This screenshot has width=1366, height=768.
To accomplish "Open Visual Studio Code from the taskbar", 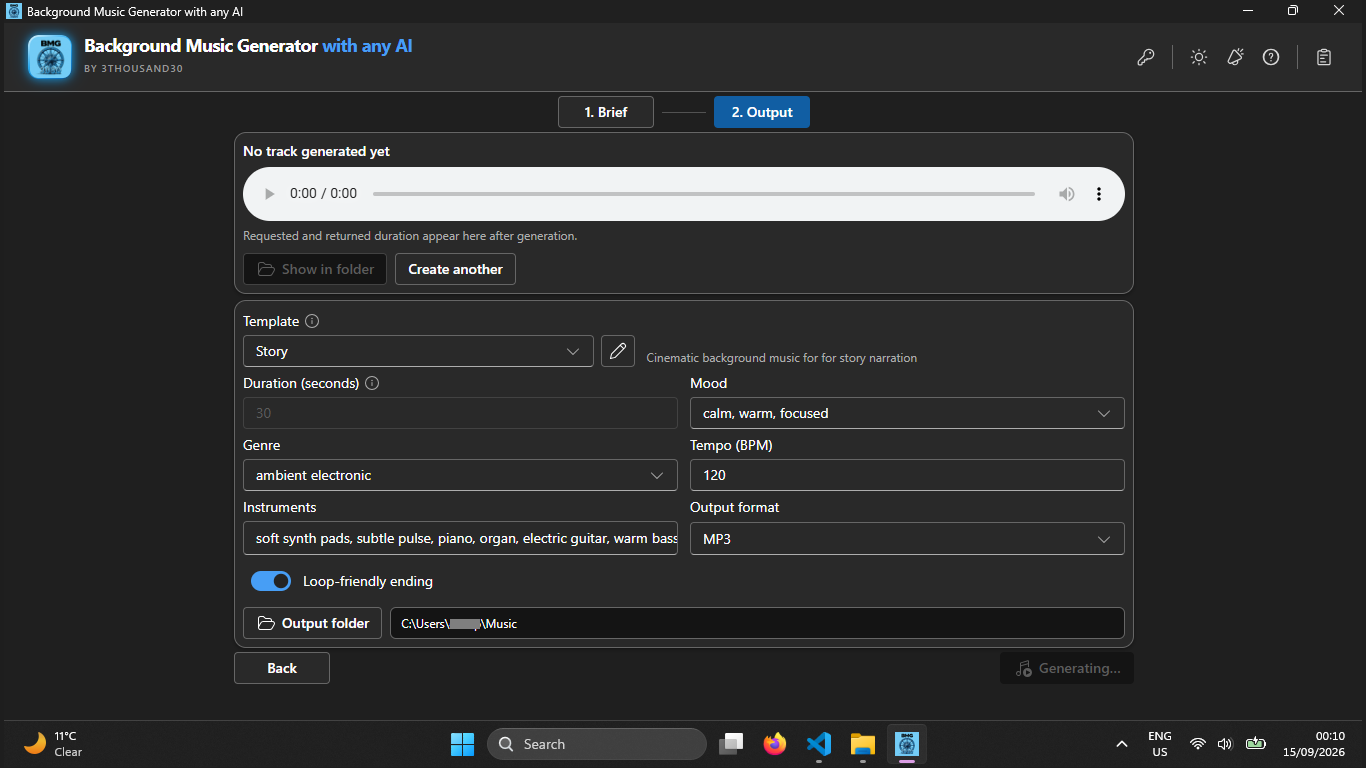I will 819,744.
